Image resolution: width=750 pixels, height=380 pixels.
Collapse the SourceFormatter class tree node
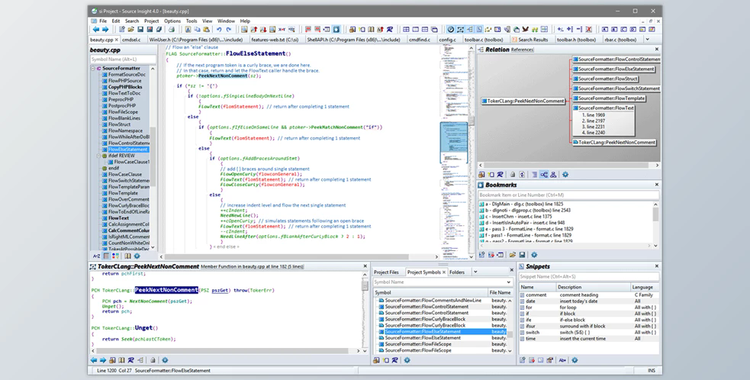pyautogui.click(x=93, y=68)
